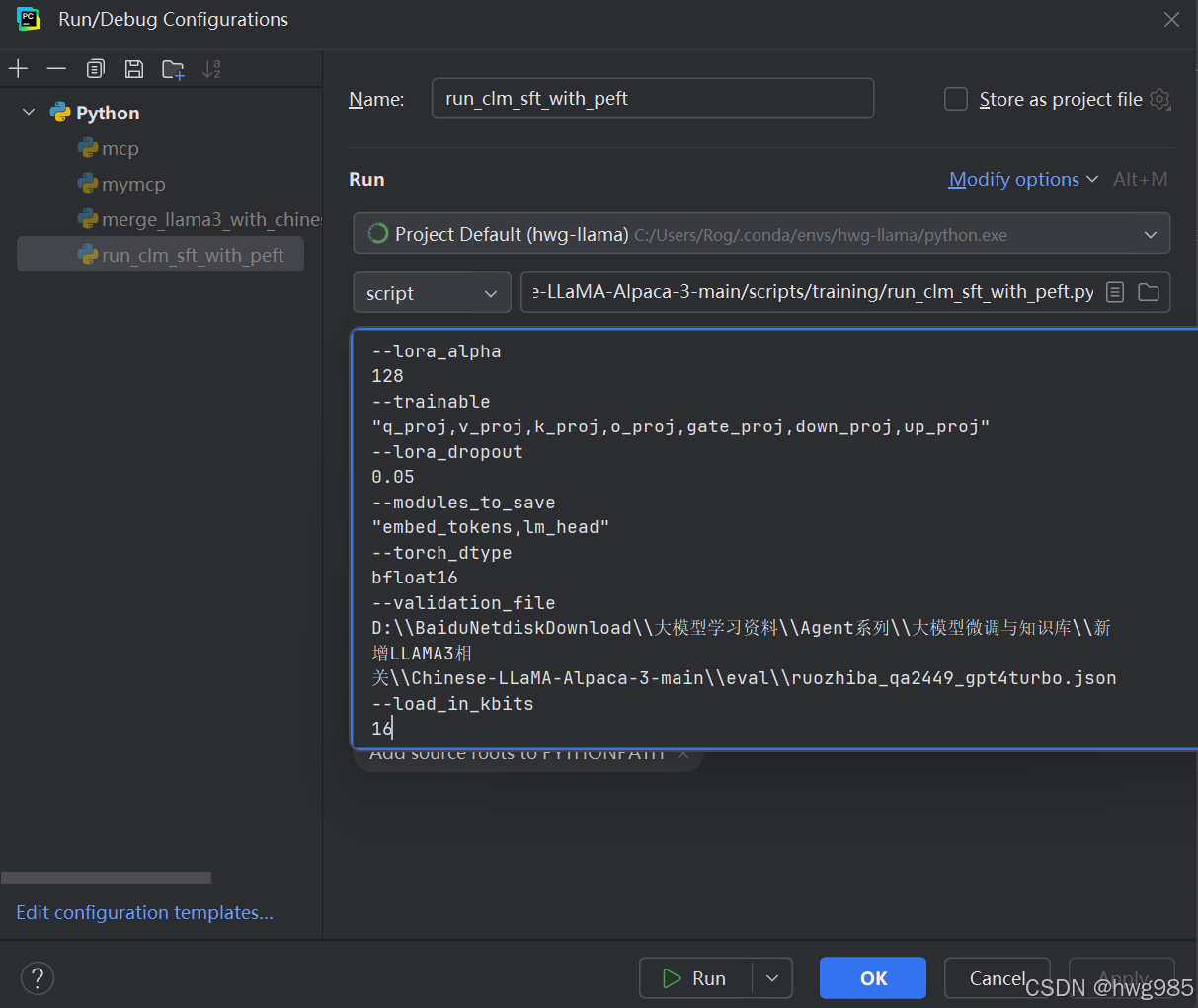
Task: Add a new run configuration
Action: pyautogui.click(x=18, y=69)
